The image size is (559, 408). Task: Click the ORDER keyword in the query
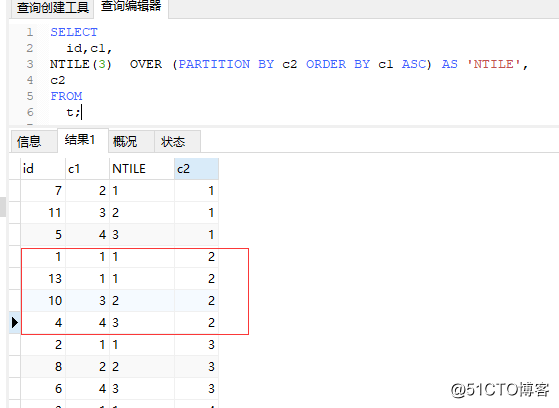click(x=326, y=64)
